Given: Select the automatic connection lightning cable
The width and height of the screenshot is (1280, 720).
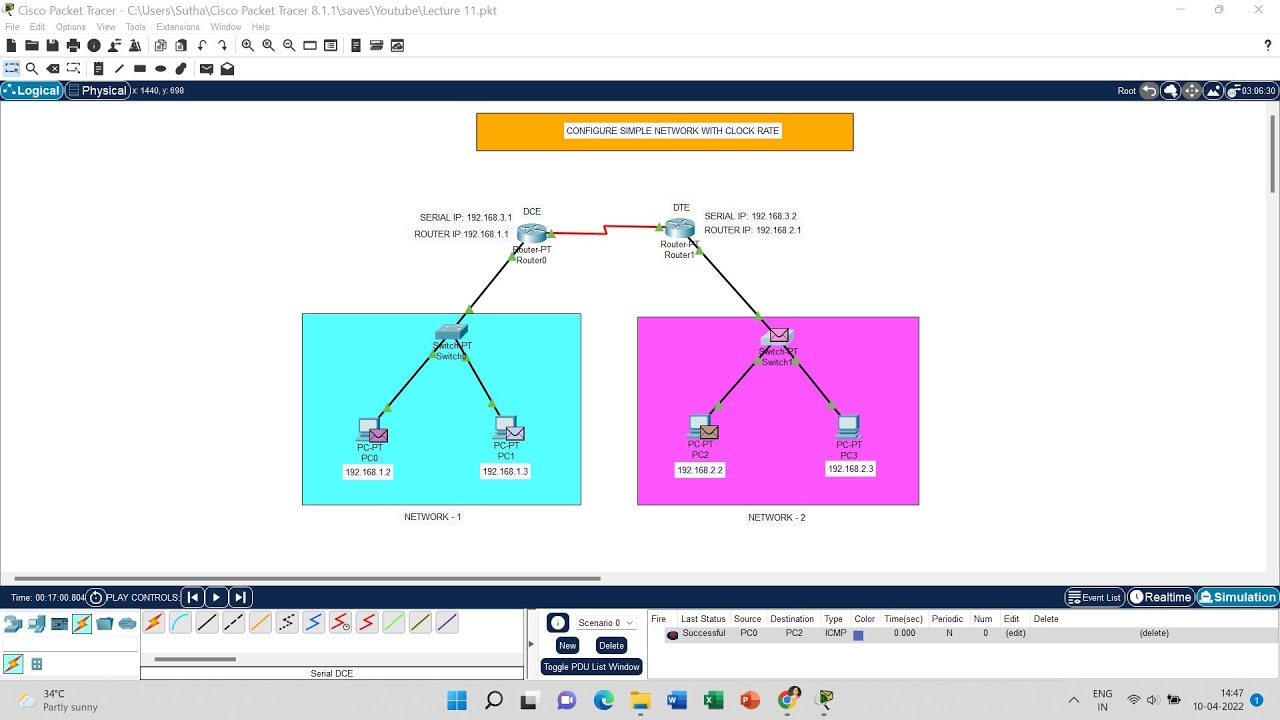Looking at the screenshot, I should (x=153, y=623).
